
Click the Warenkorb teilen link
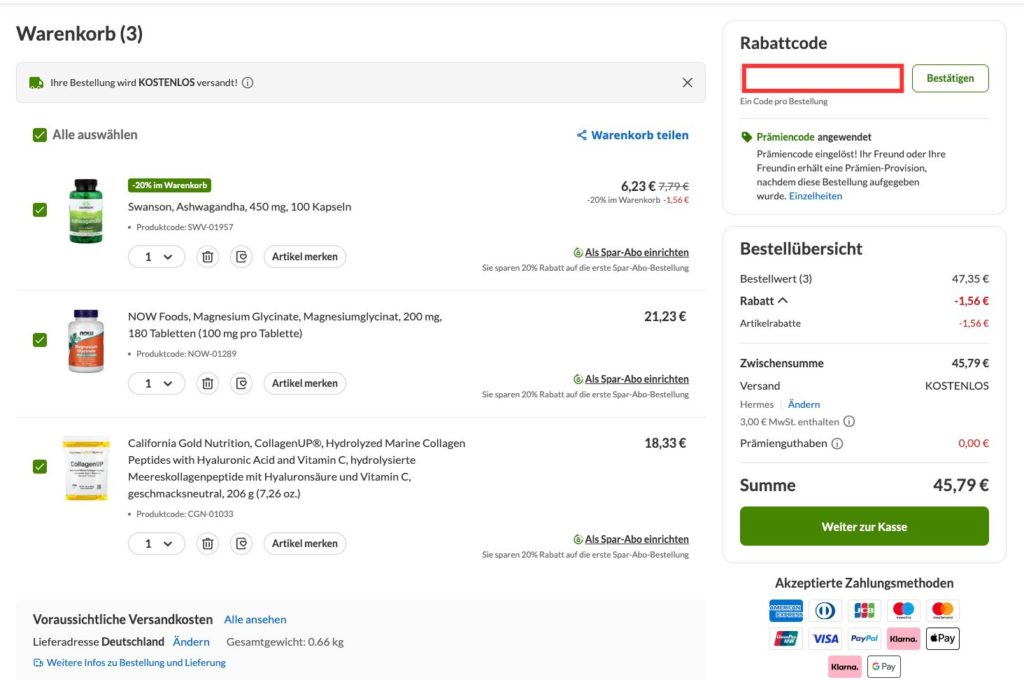(639, 135)
